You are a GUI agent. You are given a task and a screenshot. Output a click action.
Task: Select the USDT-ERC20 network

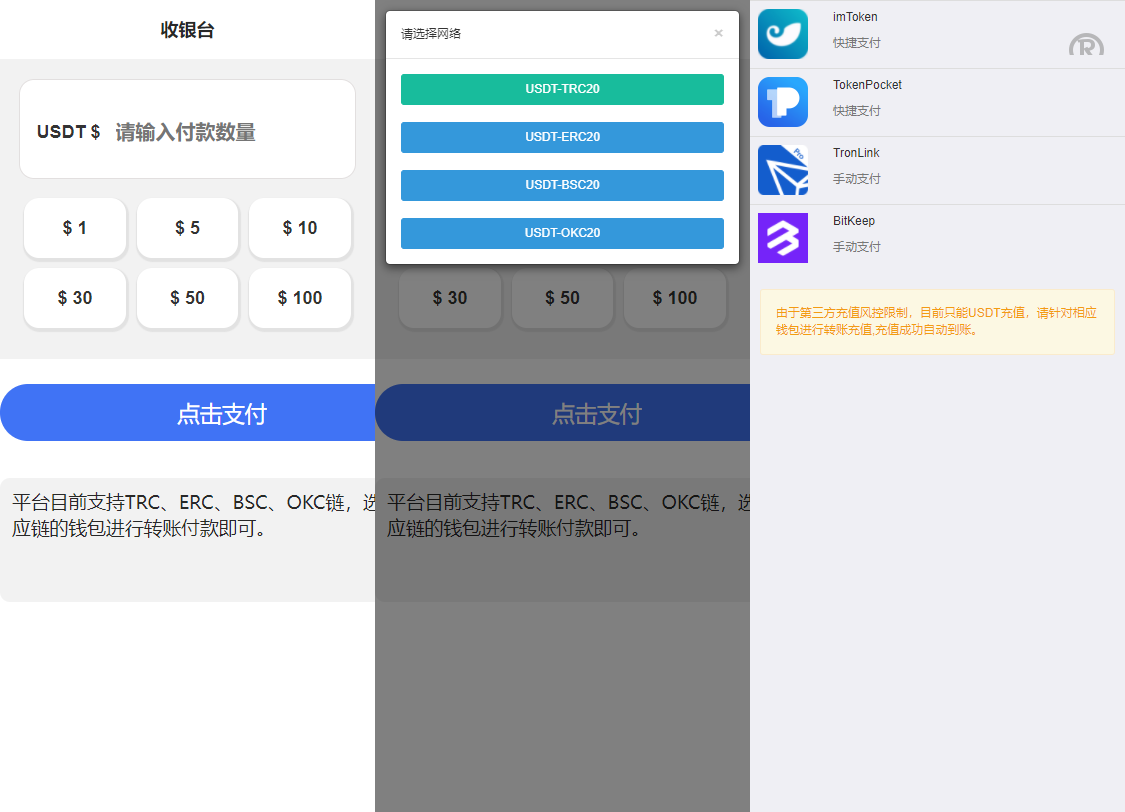point(562,137)
